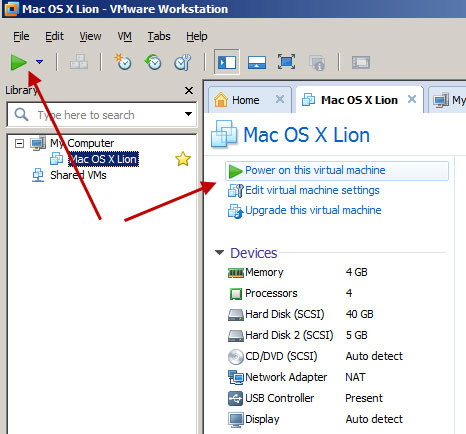Toggle the favorite star for Mac OS X Lion
466x434 pixels.
point(183,159)
